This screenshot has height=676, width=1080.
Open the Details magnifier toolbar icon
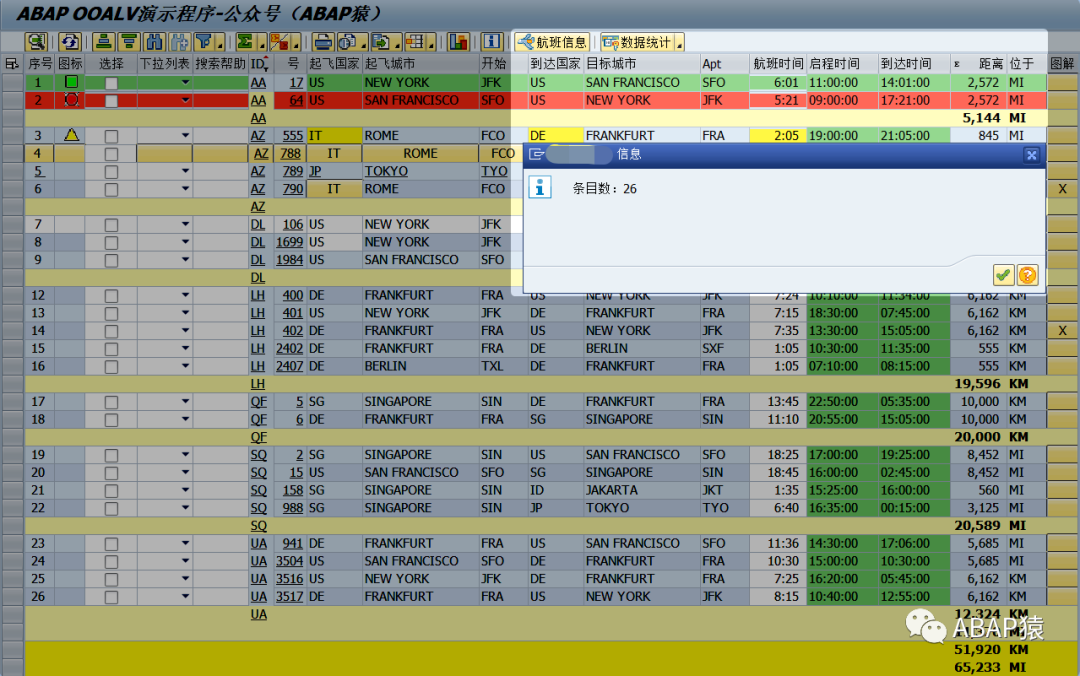click(x=36, y=42)
